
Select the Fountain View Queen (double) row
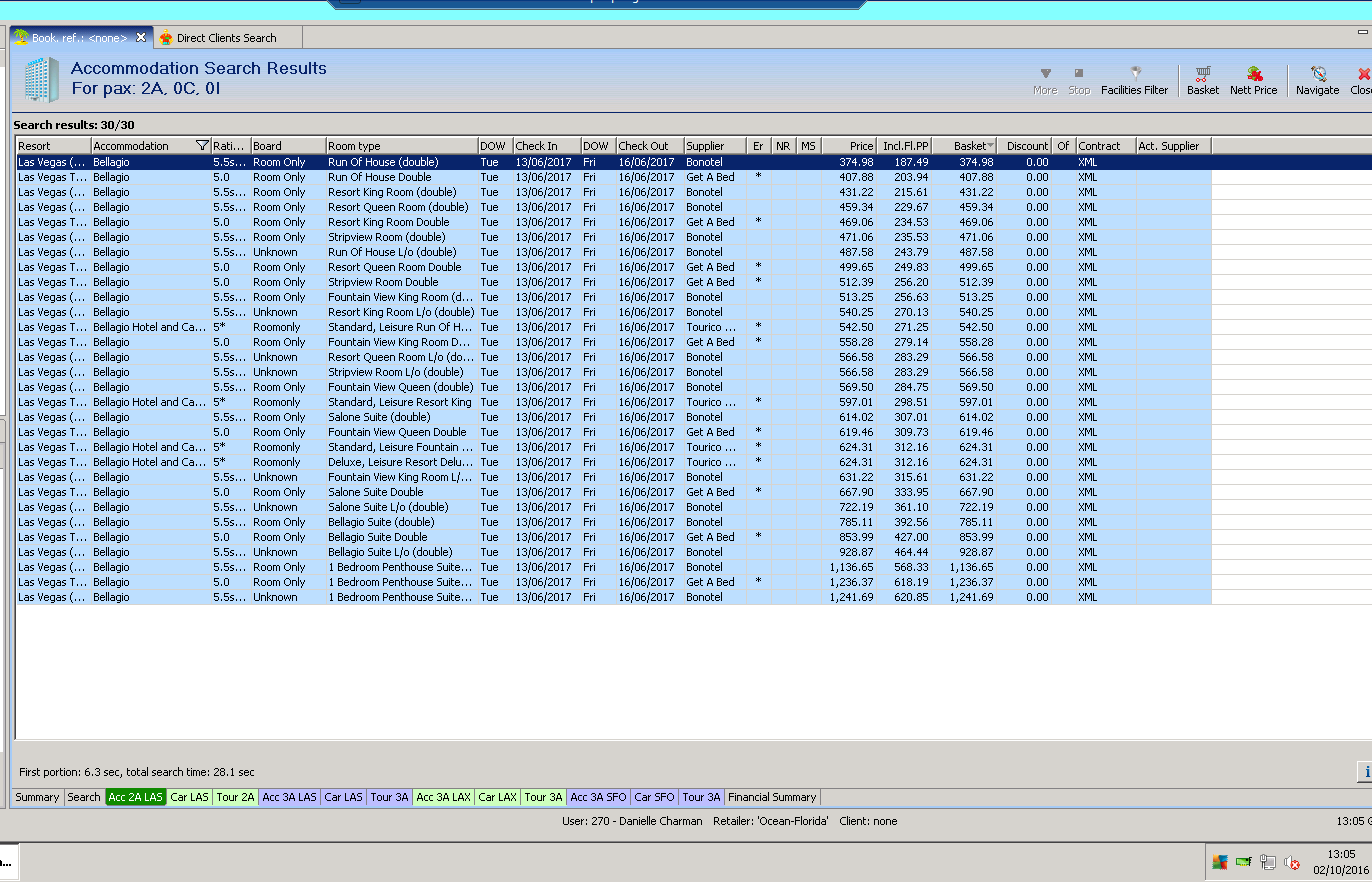click(x=613, y=387)
